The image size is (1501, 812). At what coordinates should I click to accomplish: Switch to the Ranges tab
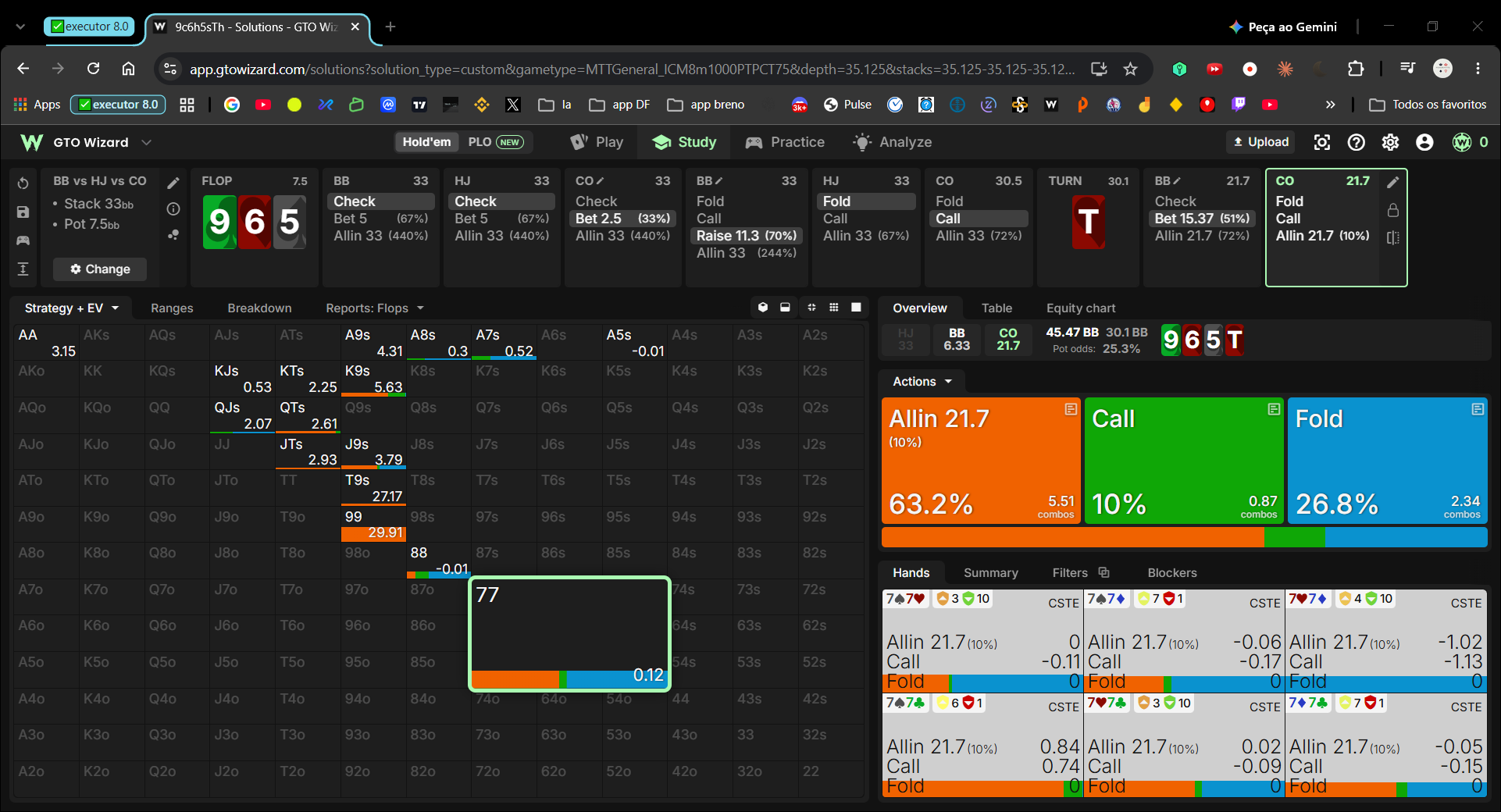(x=172, y=308)
